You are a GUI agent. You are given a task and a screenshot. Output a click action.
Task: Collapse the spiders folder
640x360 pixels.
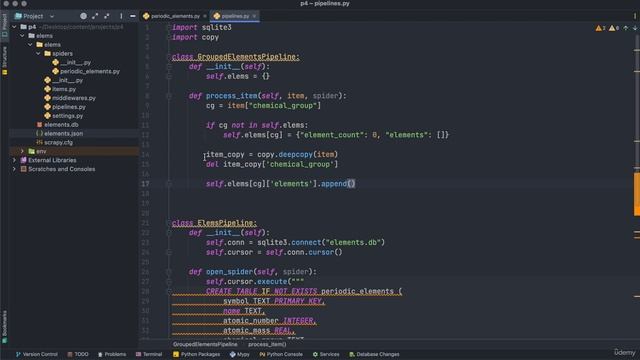pyautogui.click(x=38, y=53)
